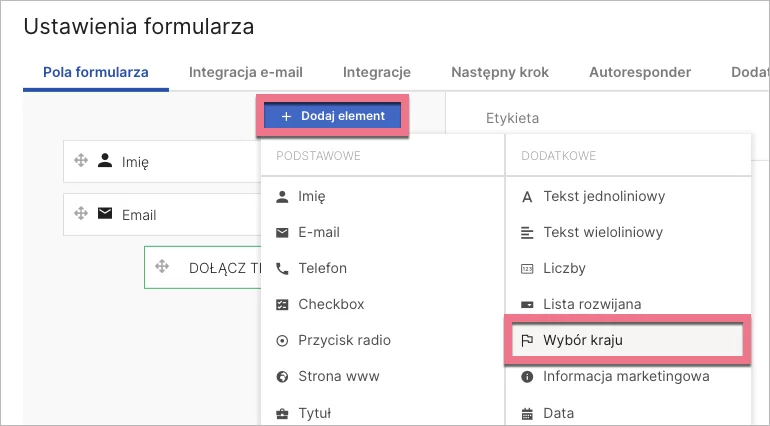Screen dimensions: 770x426
Task: Click the globe icon next to Strona www
Action: [282, 376]
